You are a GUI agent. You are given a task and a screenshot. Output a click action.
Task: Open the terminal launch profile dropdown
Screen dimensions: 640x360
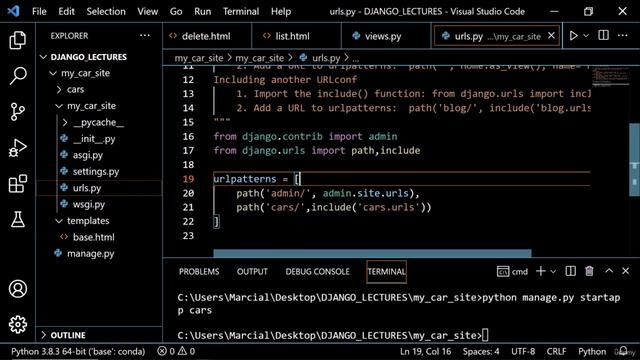click(553, 271)
